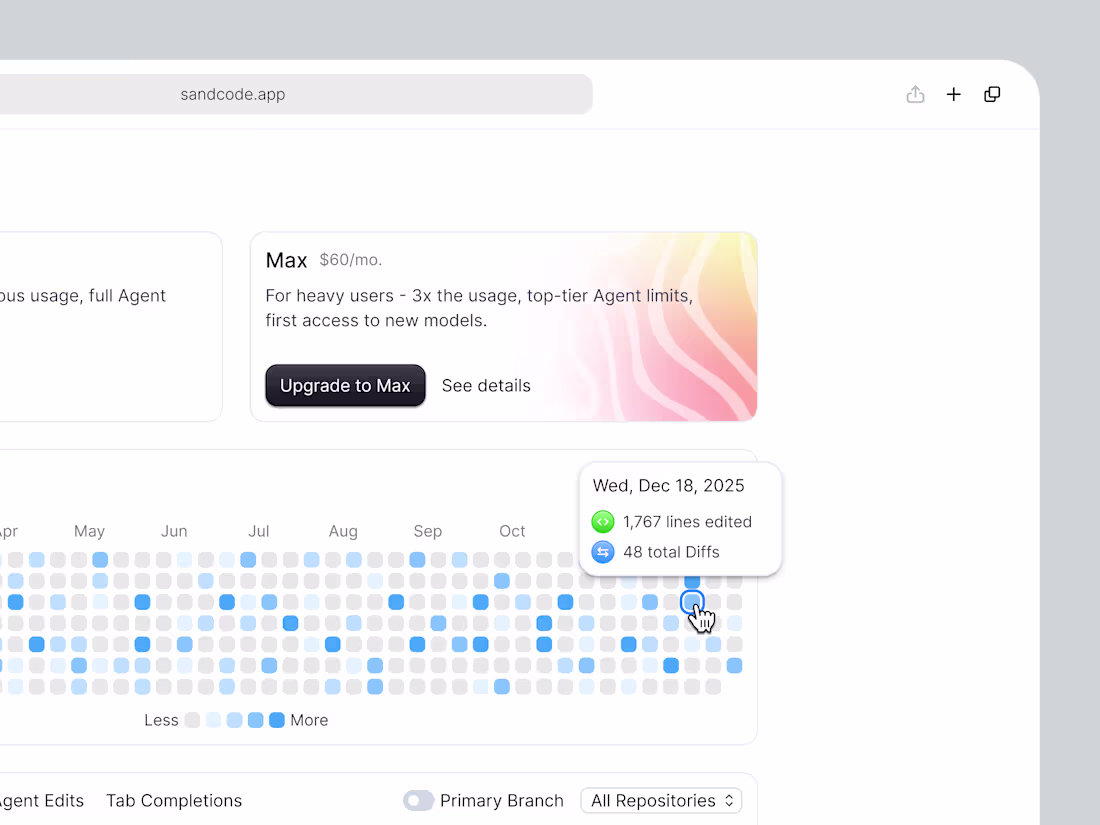Click the highlighted Dec 18 heatmap cell
1100x825 pixels.
click(x=692, y=602)
